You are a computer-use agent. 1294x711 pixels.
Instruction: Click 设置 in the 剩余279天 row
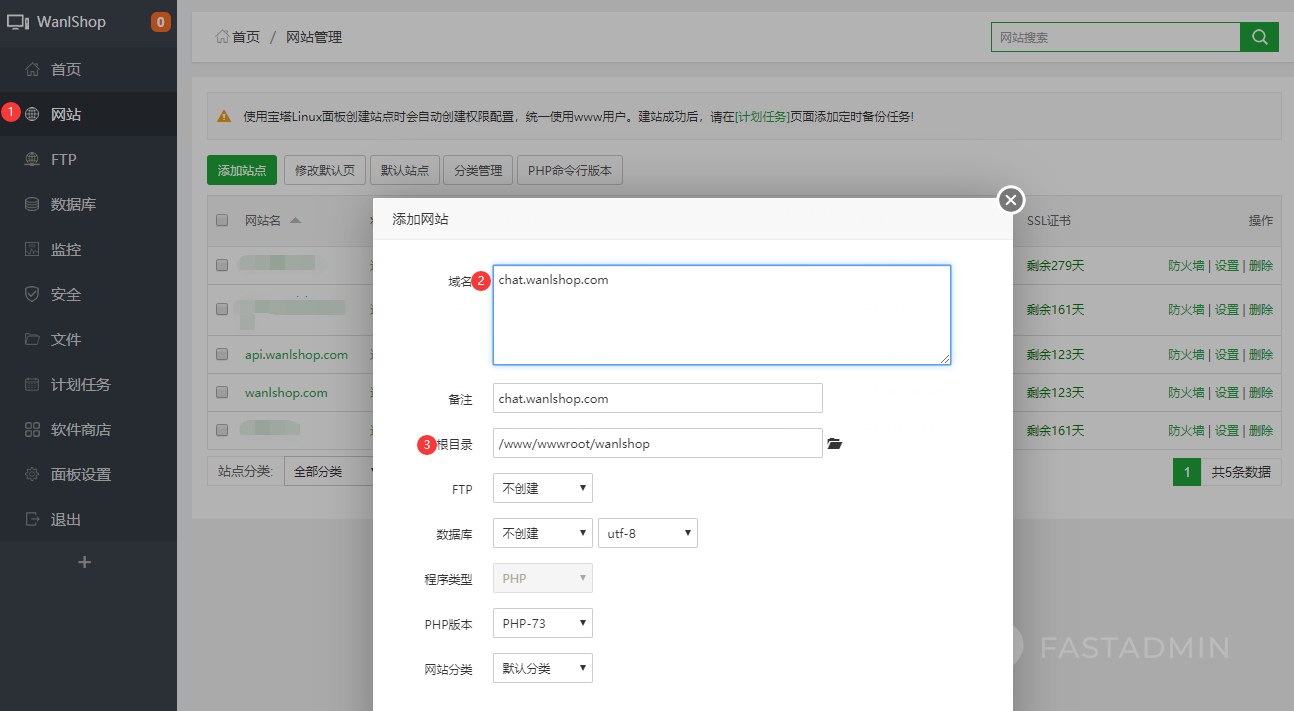tap(1226, 266)
